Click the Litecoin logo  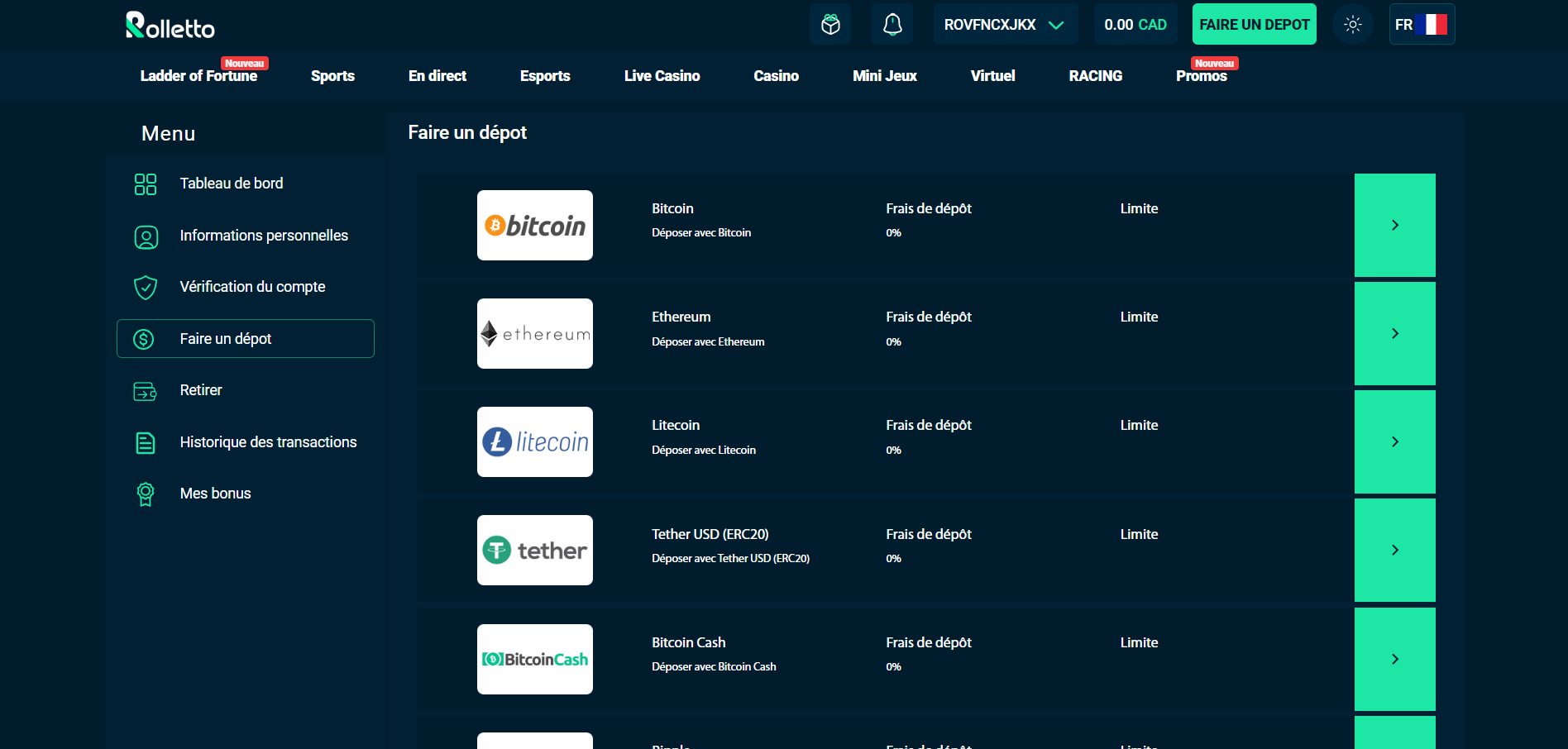[535, 441]
